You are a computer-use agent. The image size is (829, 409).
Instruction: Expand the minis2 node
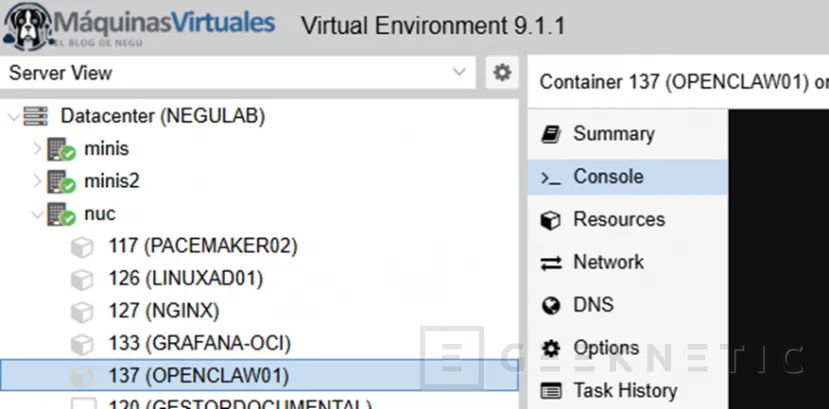[x=37, y=181]
